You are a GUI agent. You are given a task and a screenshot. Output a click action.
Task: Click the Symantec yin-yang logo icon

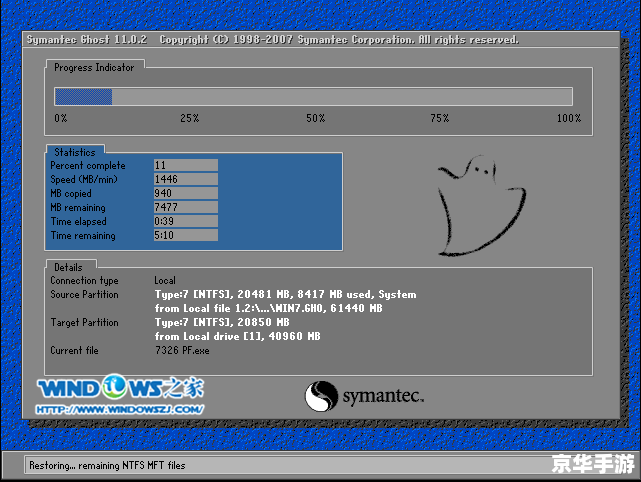[320, 395]
